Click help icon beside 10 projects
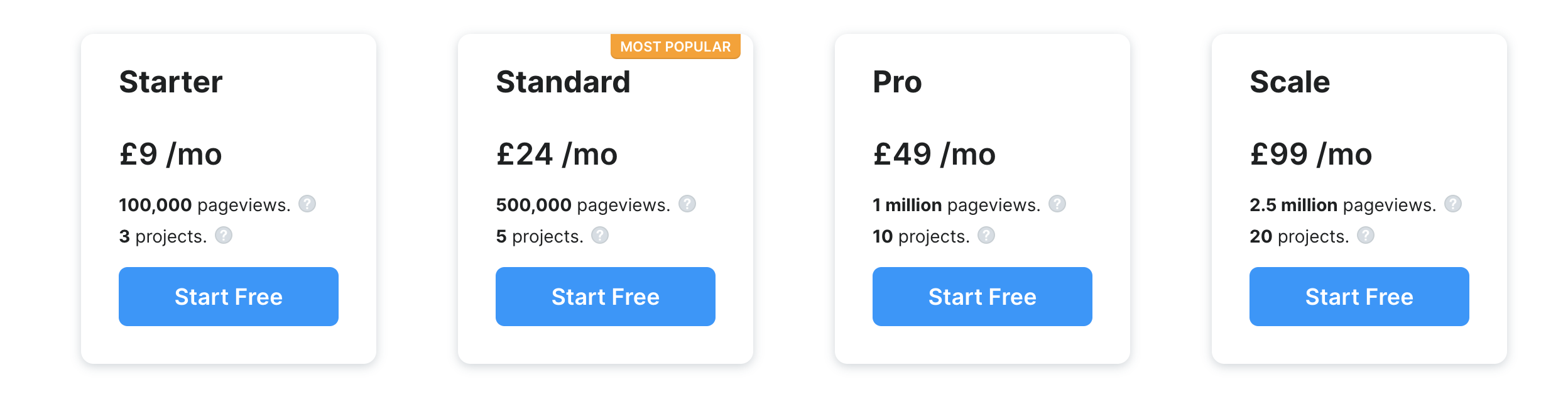The height and width of the screenshot is (416, 1568). click(986, 236)
